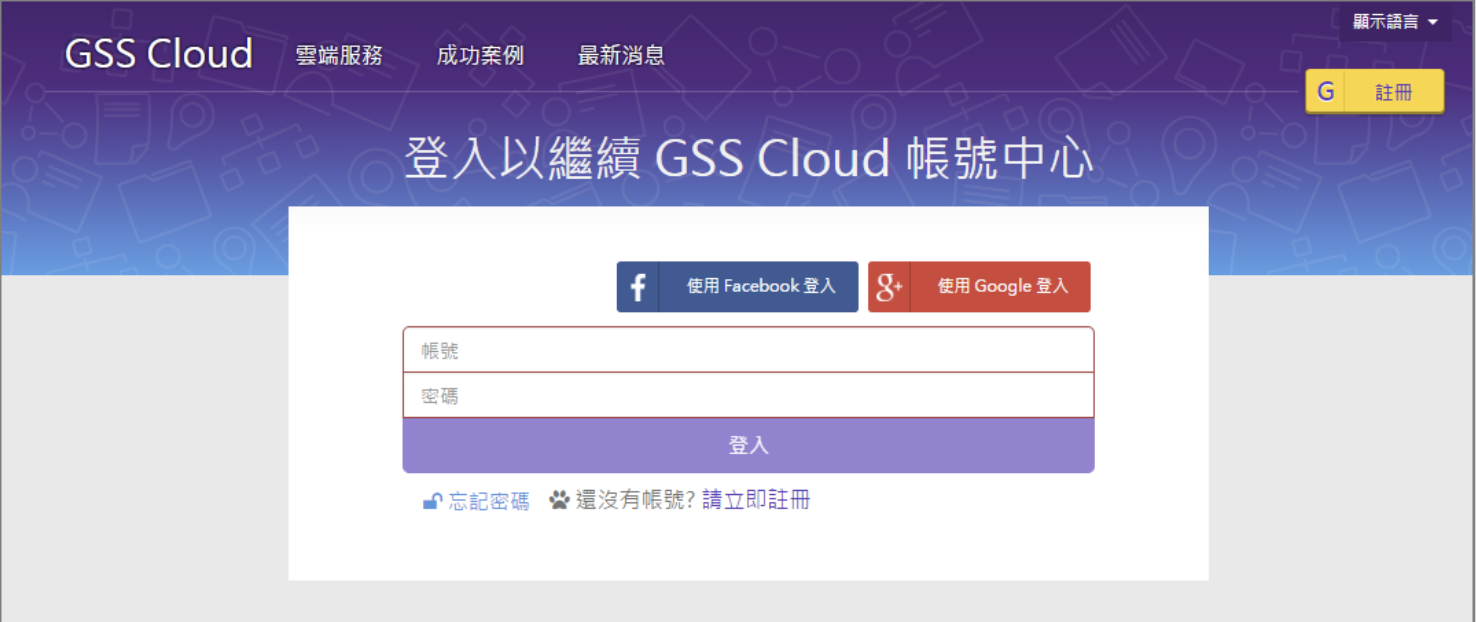Click the unlock icon beside 忘記密碼
Screen dimensions: 1476x622
pos(432,501)
